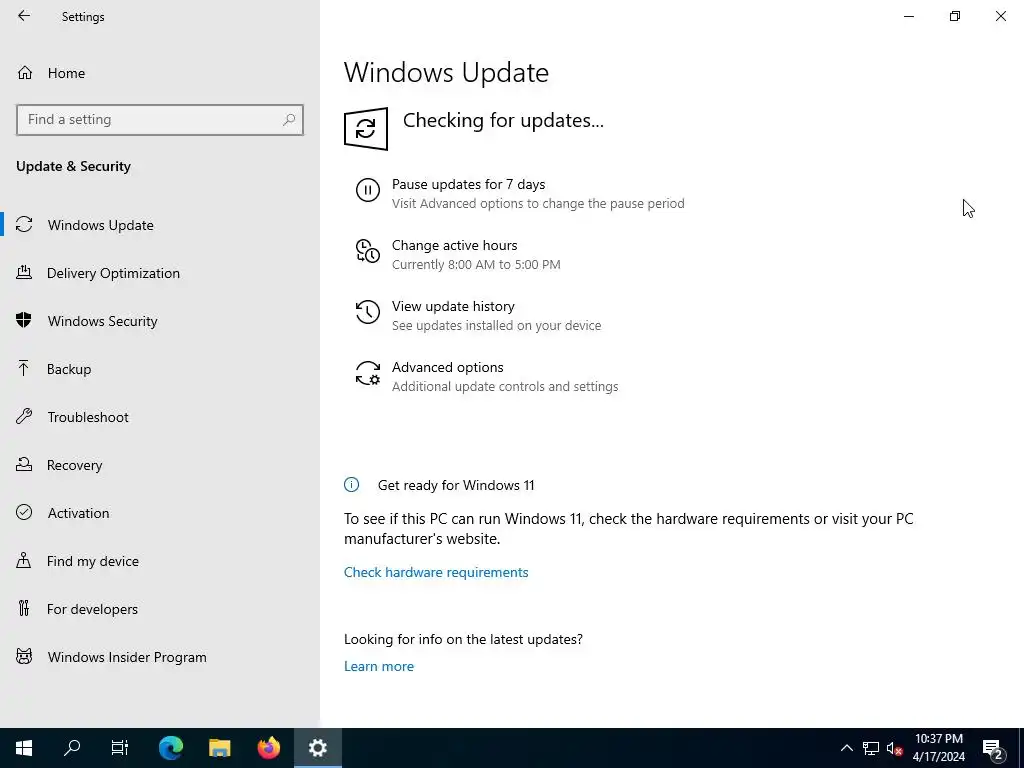
Task: Restore down the Settings window
Action: 955,16
